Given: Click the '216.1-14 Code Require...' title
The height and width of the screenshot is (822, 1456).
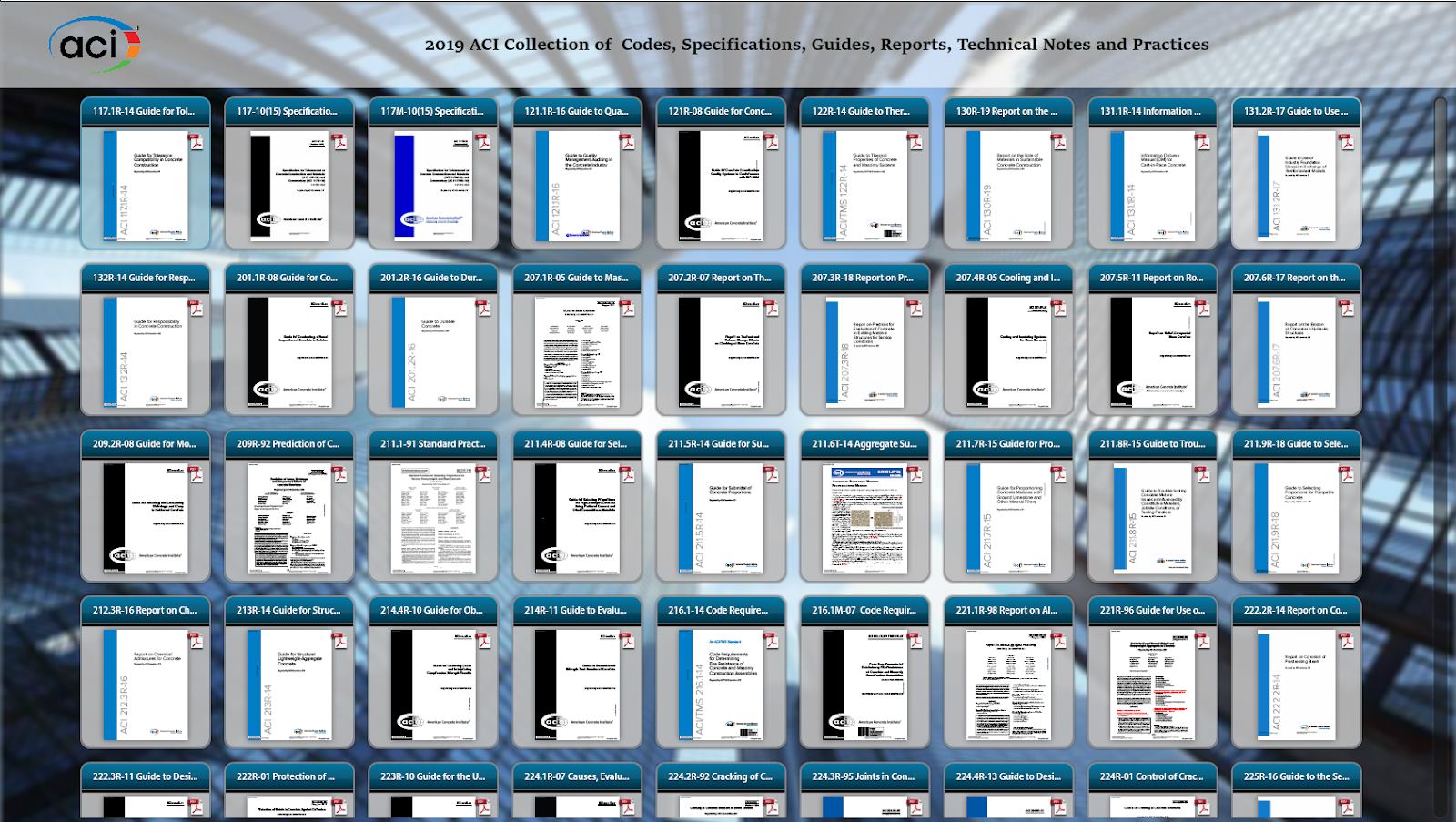Looking at the screenshot, I should pyautogui.click(x=720, y=610).
